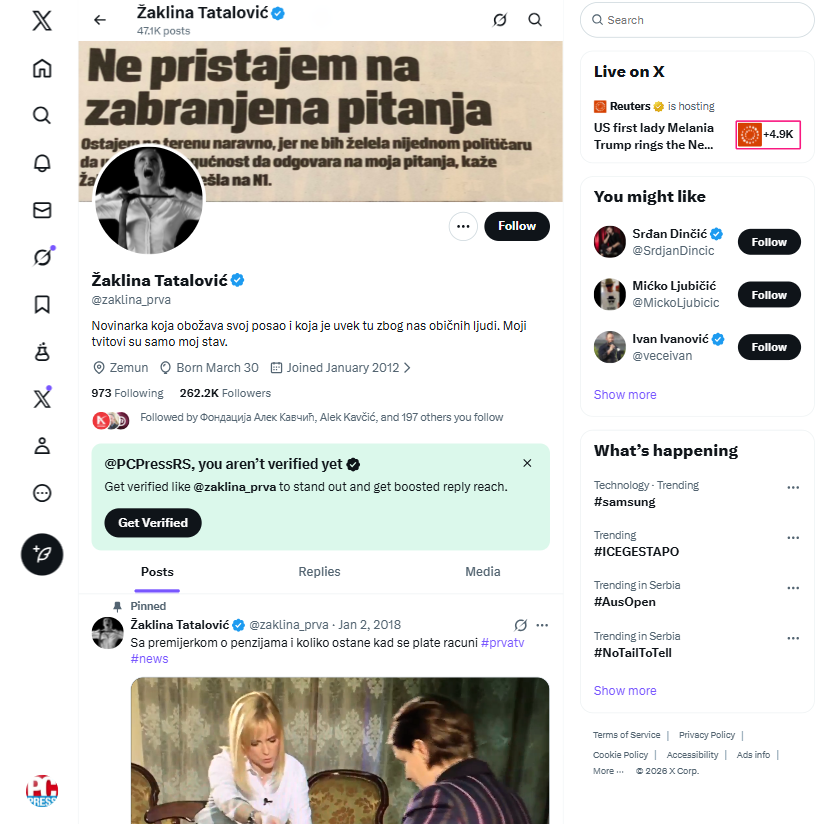Open Bookmarks icon in sidebar

pyautogui.click(x=42, y=304)
